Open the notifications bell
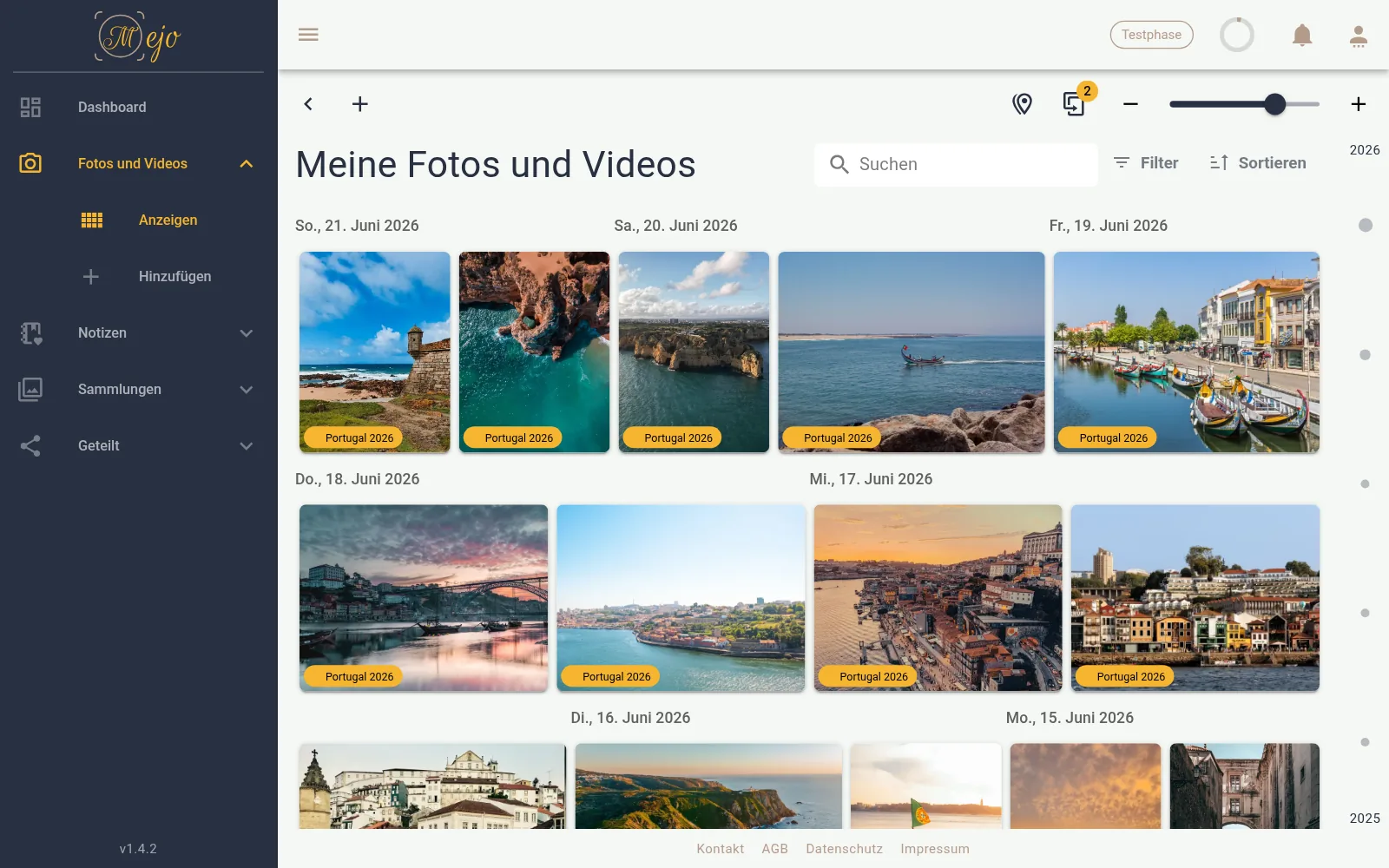 point(1302,36)
